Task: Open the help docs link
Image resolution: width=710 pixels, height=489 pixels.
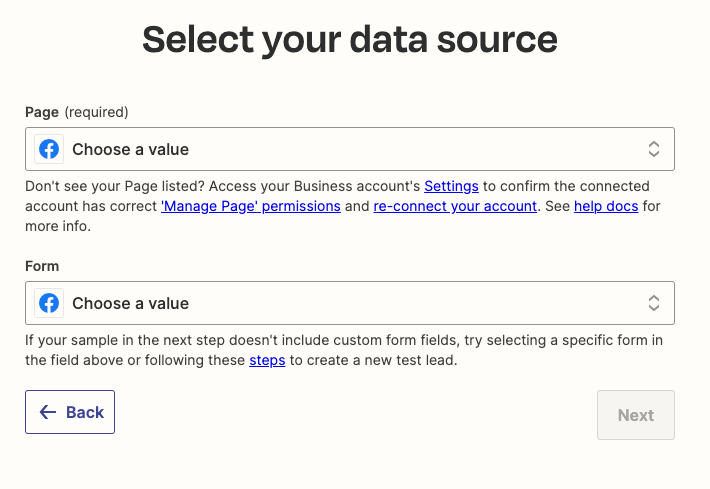Action: tap(606, 207)
